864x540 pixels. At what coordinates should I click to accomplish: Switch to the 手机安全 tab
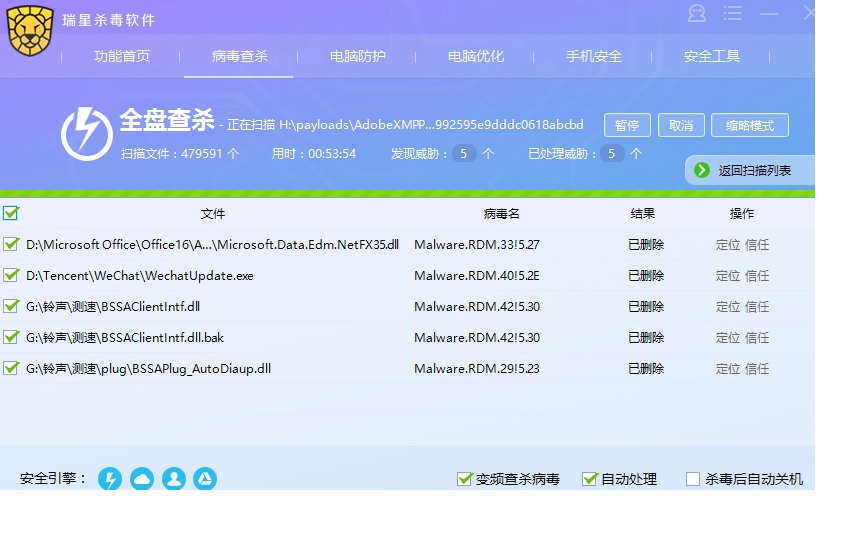594,56
